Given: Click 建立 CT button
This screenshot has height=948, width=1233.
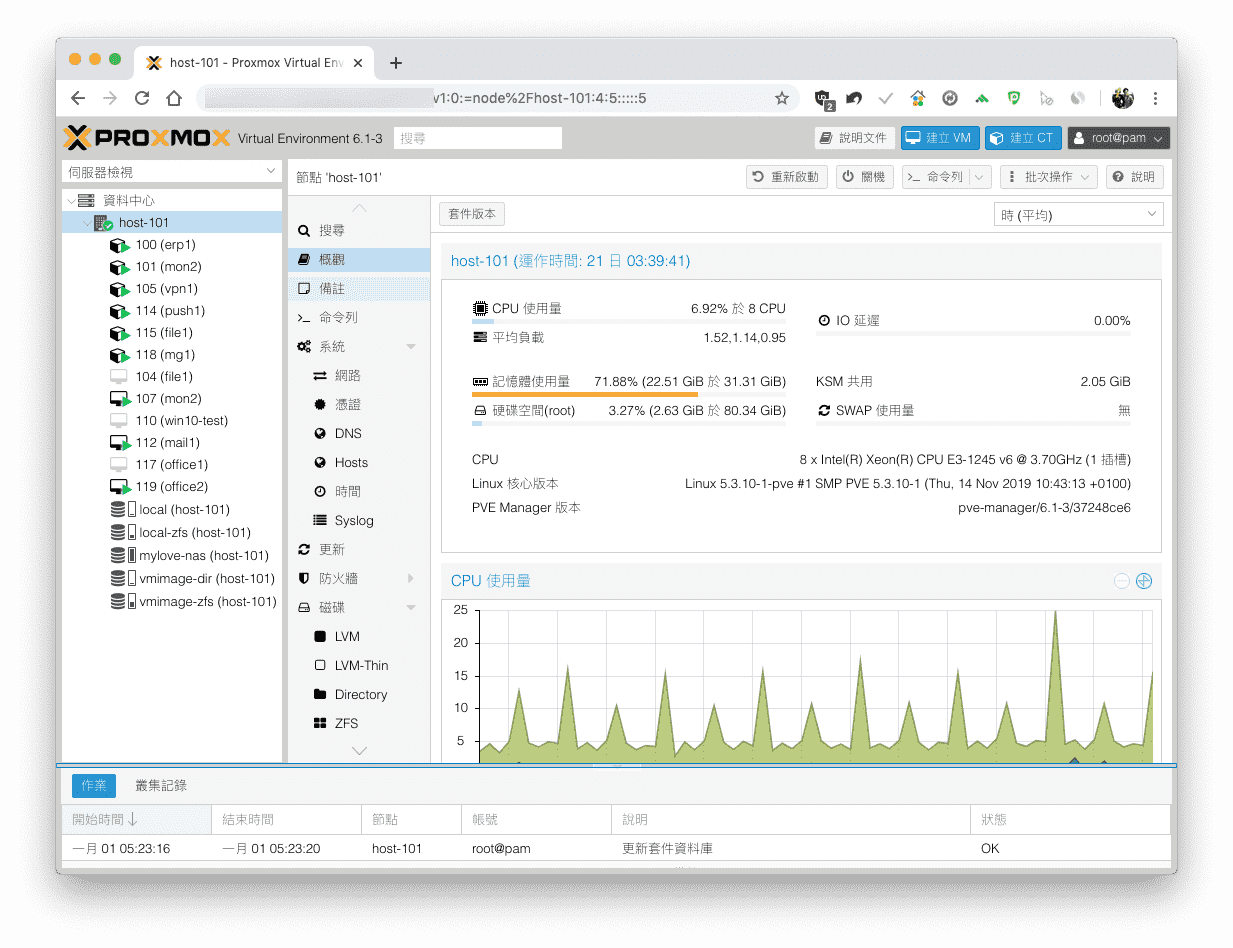Looking at the screenshot, I should (1023, 138).
